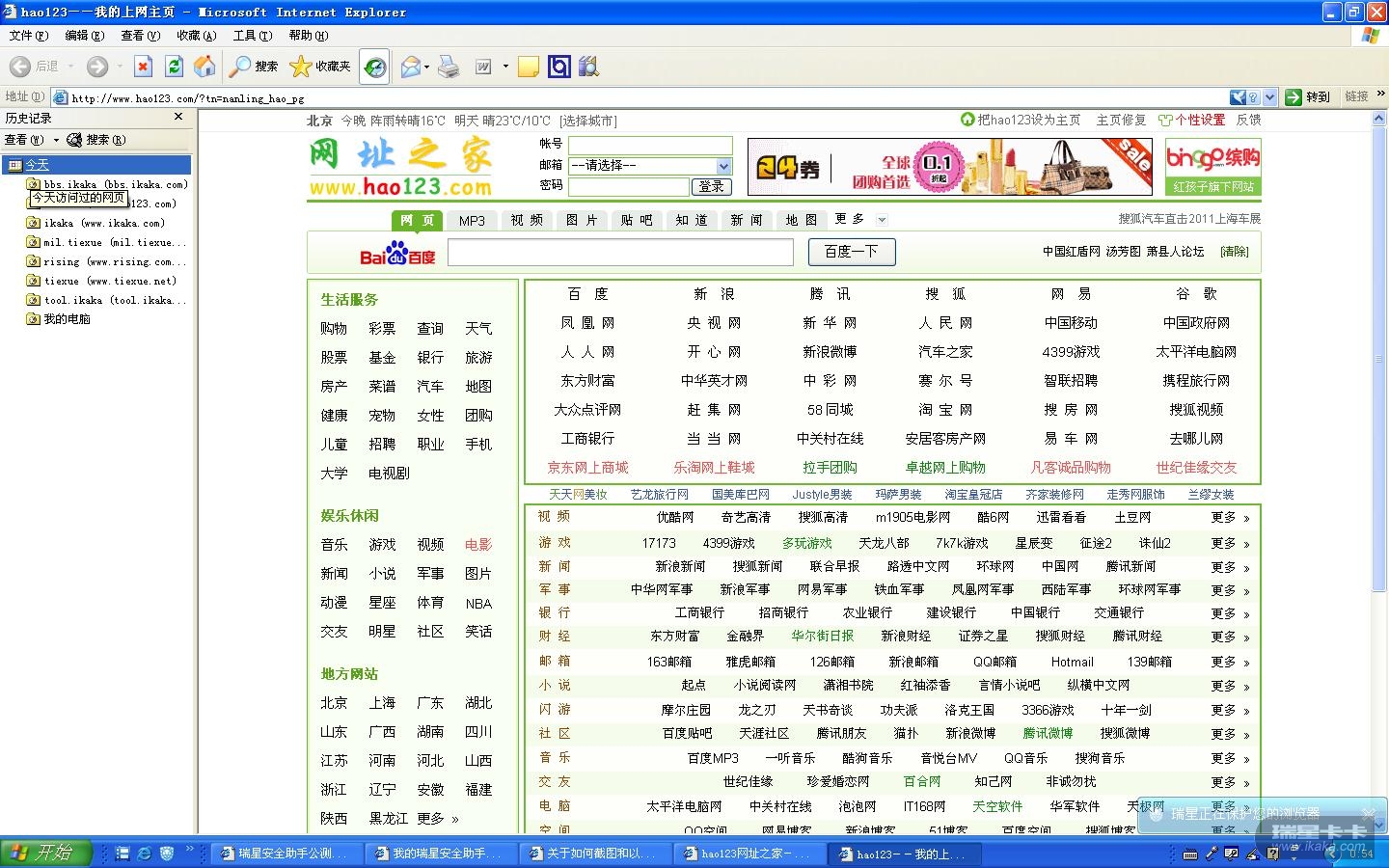This screenshot has width=1389, height=868.
Task: Switch to the MP3 search tab
Action: [472, 221]
